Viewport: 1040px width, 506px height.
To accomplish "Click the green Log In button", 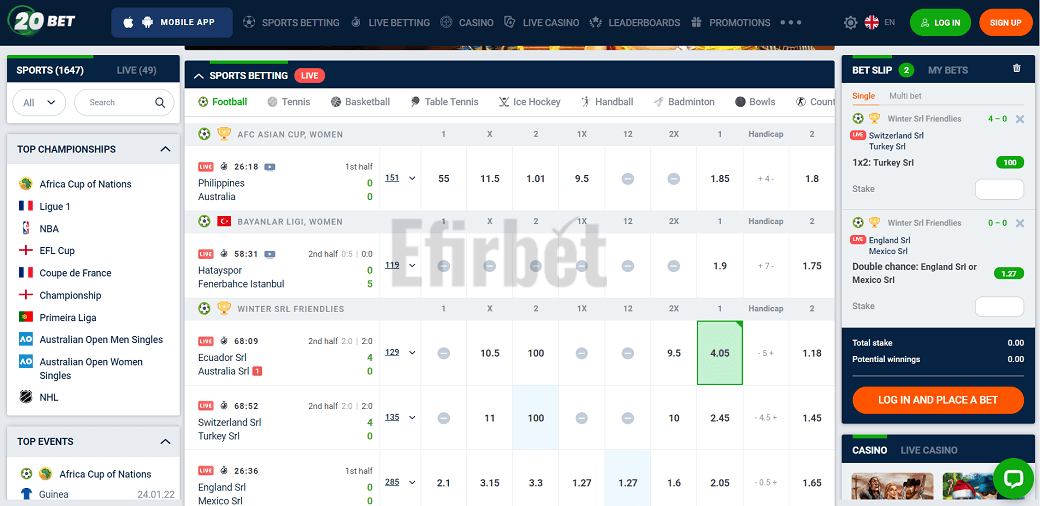I will coord(941,23).
